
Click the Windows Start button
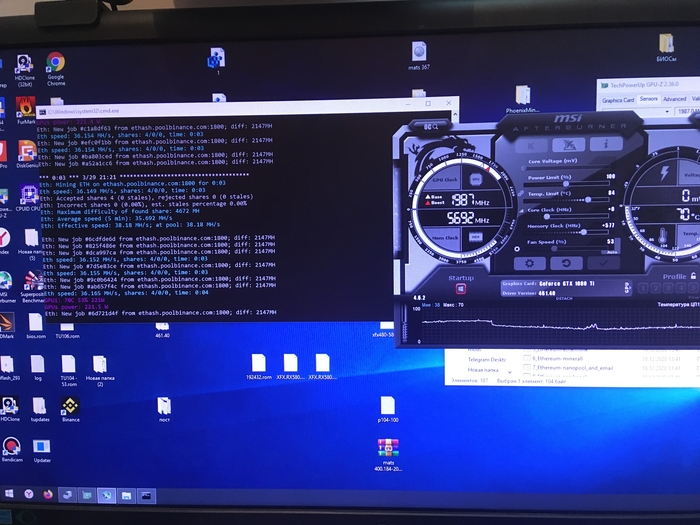tap(10, 494)
